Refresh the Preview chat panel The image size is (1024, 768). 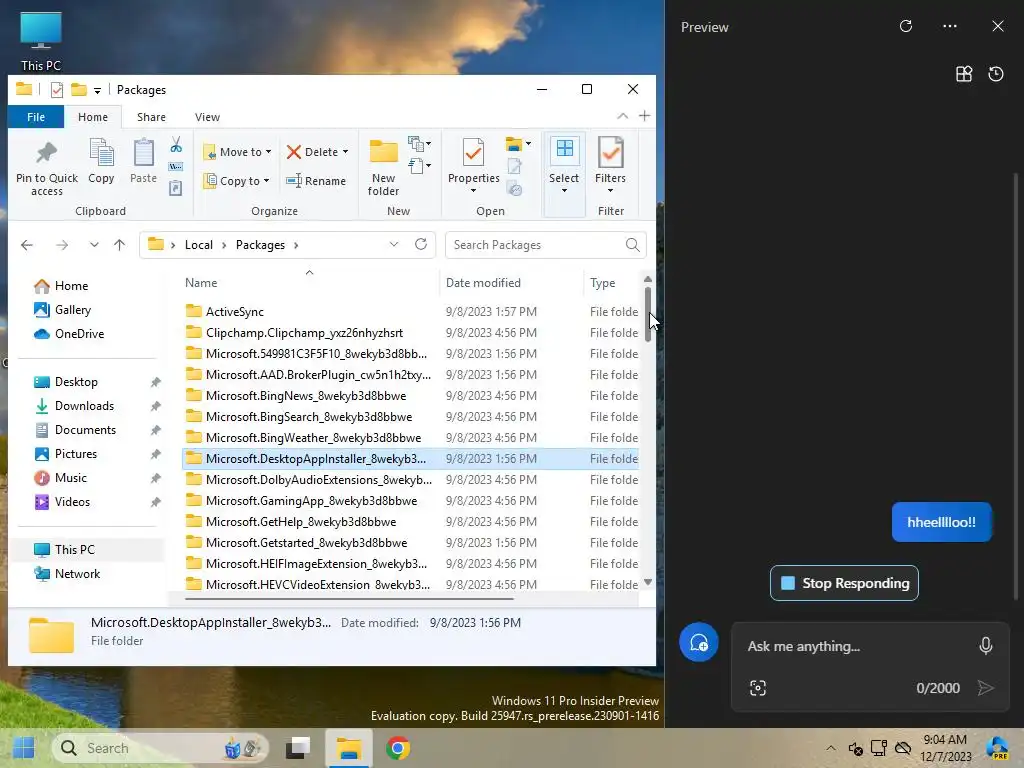point(906,26)
